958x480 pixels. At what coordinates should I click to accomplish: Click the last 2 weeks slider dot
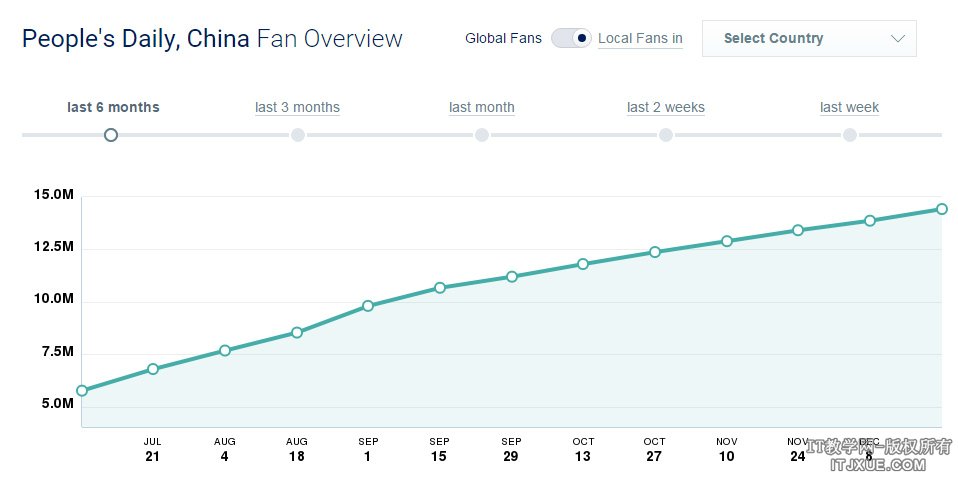pyautogui.click(x=665, y=135)
